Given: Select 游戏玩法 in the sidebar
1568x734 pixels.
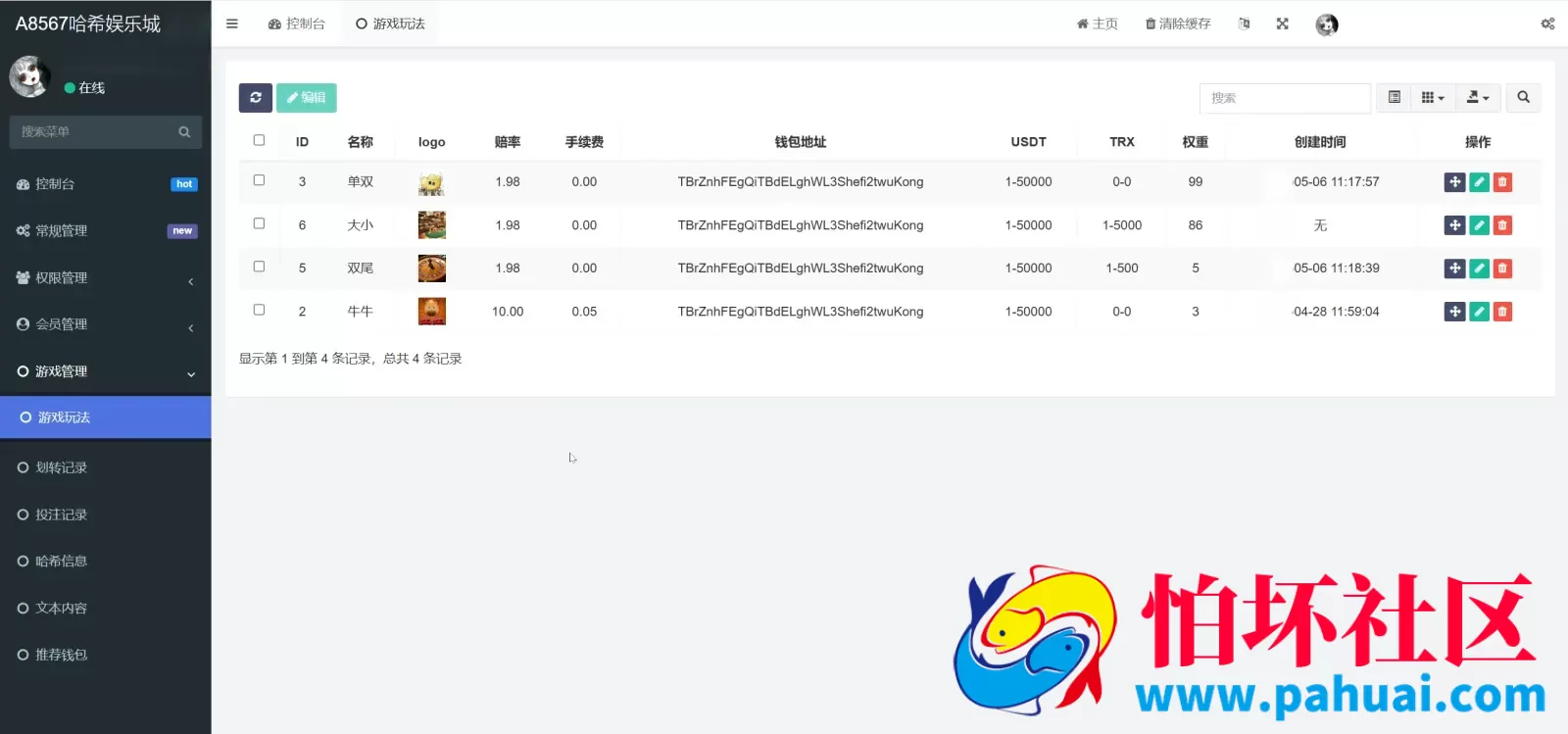Looking at the screenshot, I should pos(106,417).
